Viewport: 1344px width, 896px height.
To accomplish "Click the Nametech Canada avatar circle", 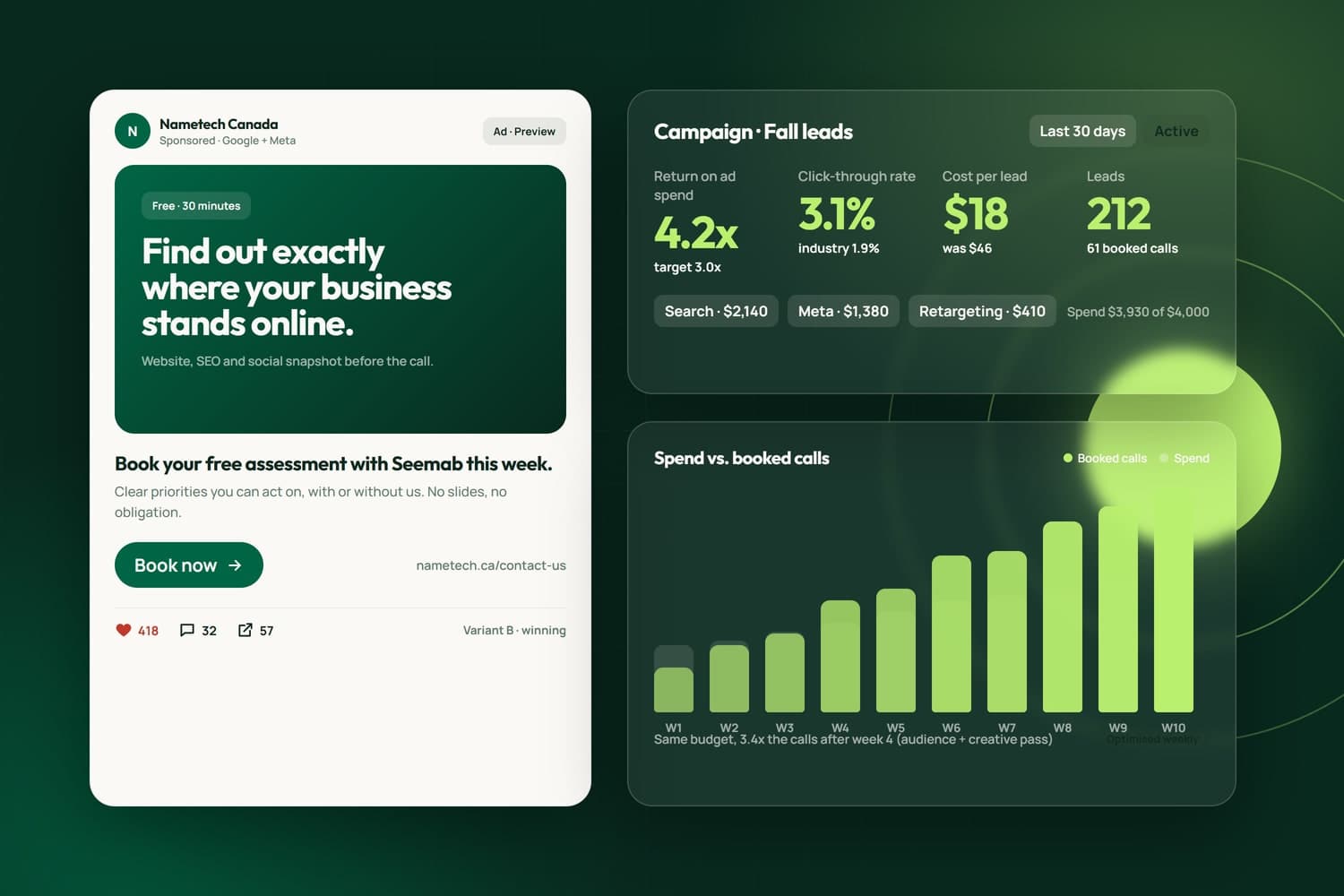I will click(x=133, y=131).
